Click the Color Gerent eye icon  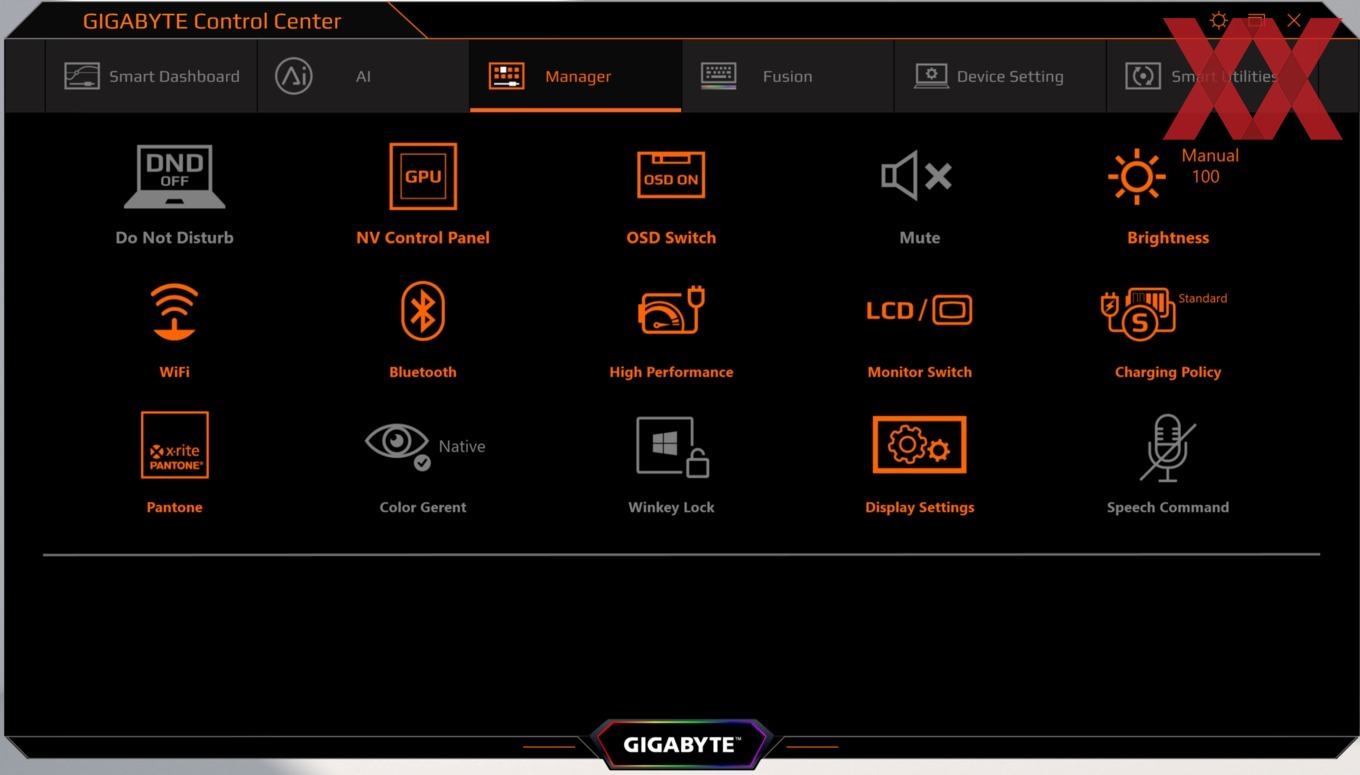398,445
